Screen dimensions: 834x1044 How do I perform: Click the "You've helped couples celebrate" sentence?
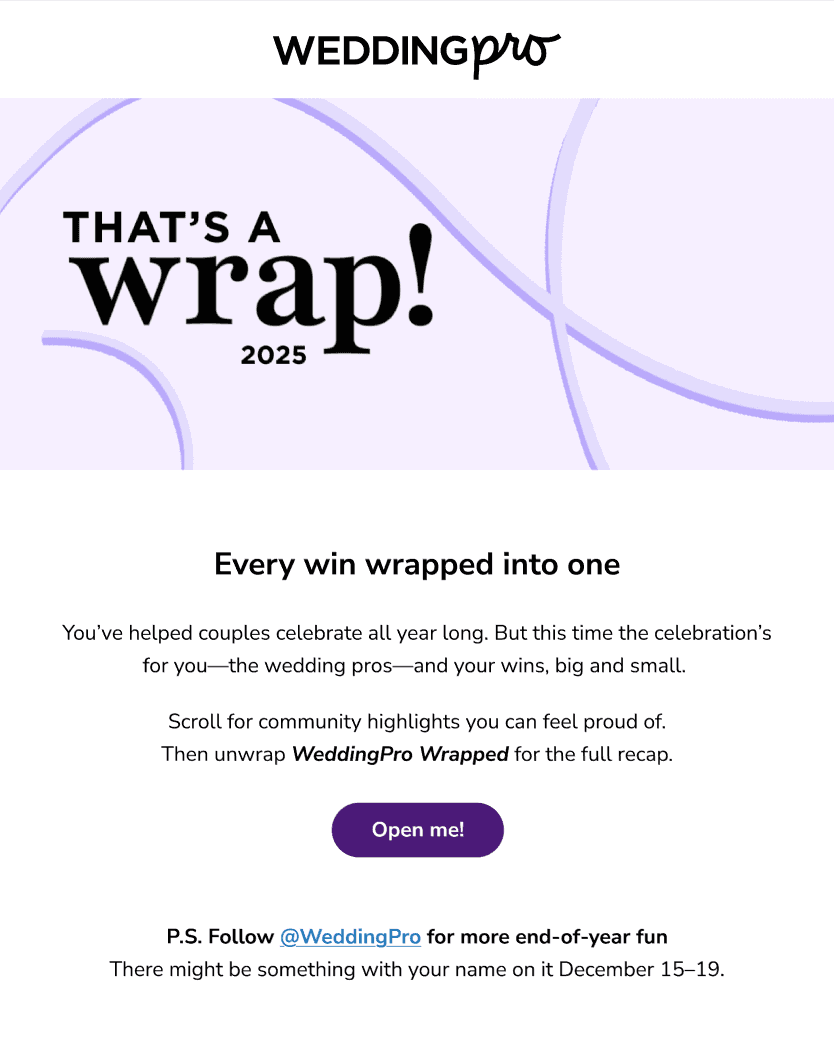click(300, 633)
